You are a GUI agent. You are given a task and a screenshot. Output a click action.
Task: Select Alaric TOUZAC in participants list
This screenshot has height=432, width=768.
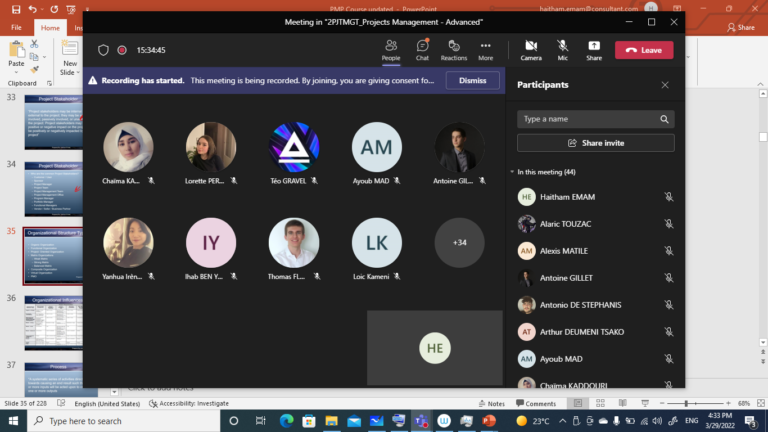click(596, 224)
